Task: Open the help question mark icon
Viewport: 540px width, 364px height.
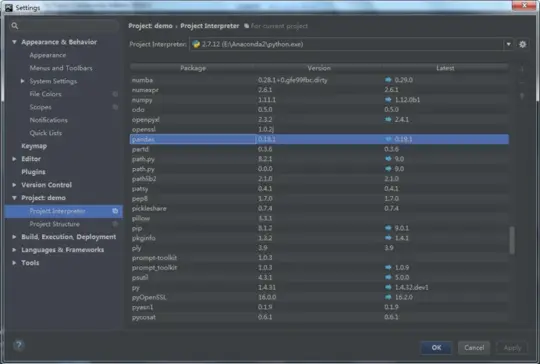Action: (19, 345)
